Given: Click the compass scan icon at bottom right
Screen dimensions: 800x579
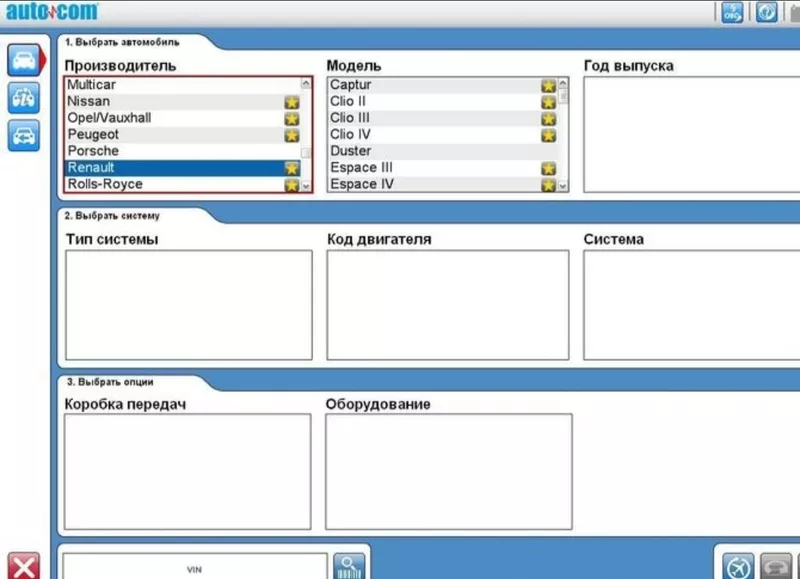Looking at the screenshot, I should coord(738,566).
